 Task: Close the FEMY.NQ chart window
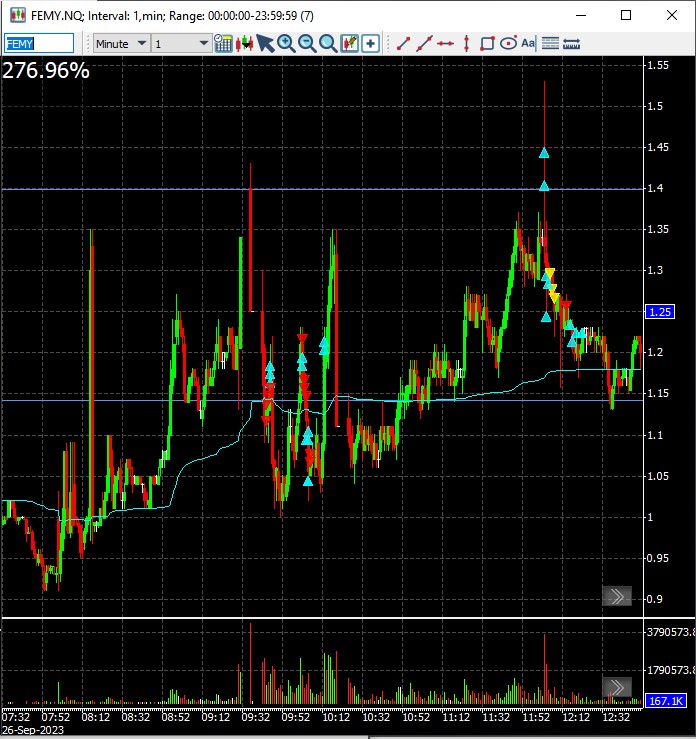(x=671, y=15)
